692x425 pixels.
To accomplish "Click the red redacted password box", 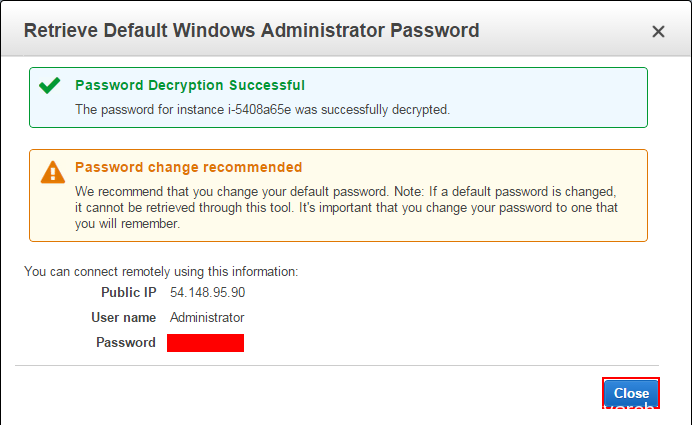I will tap(205, 343).
